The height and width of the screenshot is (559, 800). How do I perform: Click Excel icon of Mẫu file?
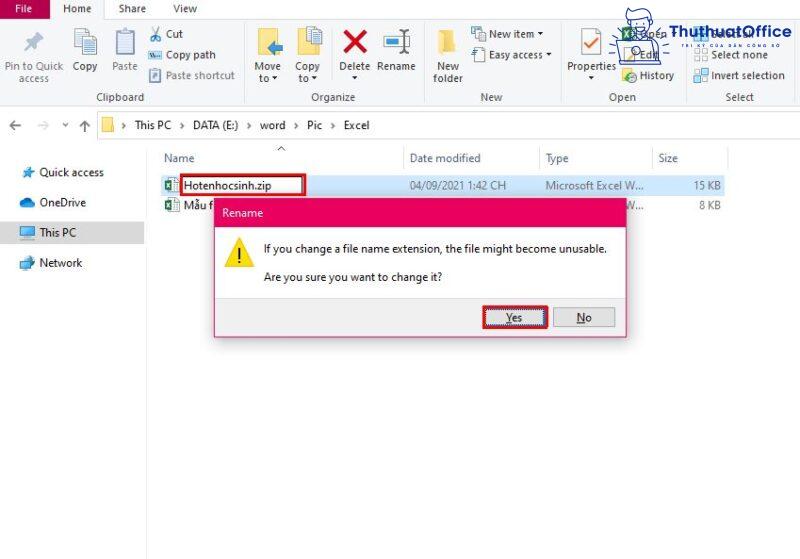[171, 205]
